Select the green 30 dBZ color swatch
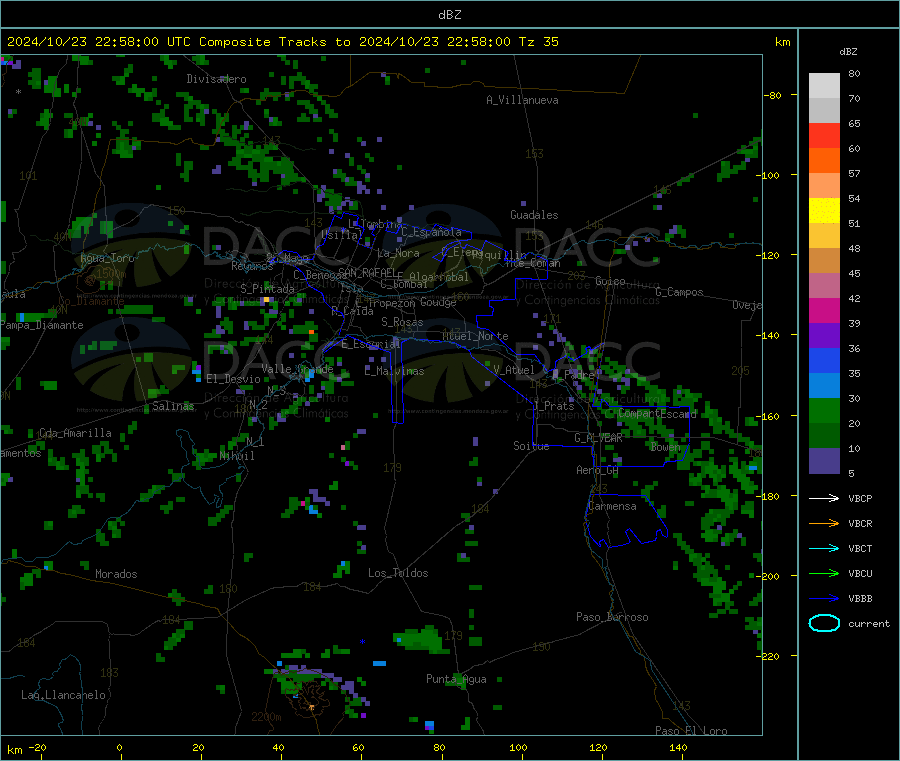The image size is (900, 761). pos(824,410)
